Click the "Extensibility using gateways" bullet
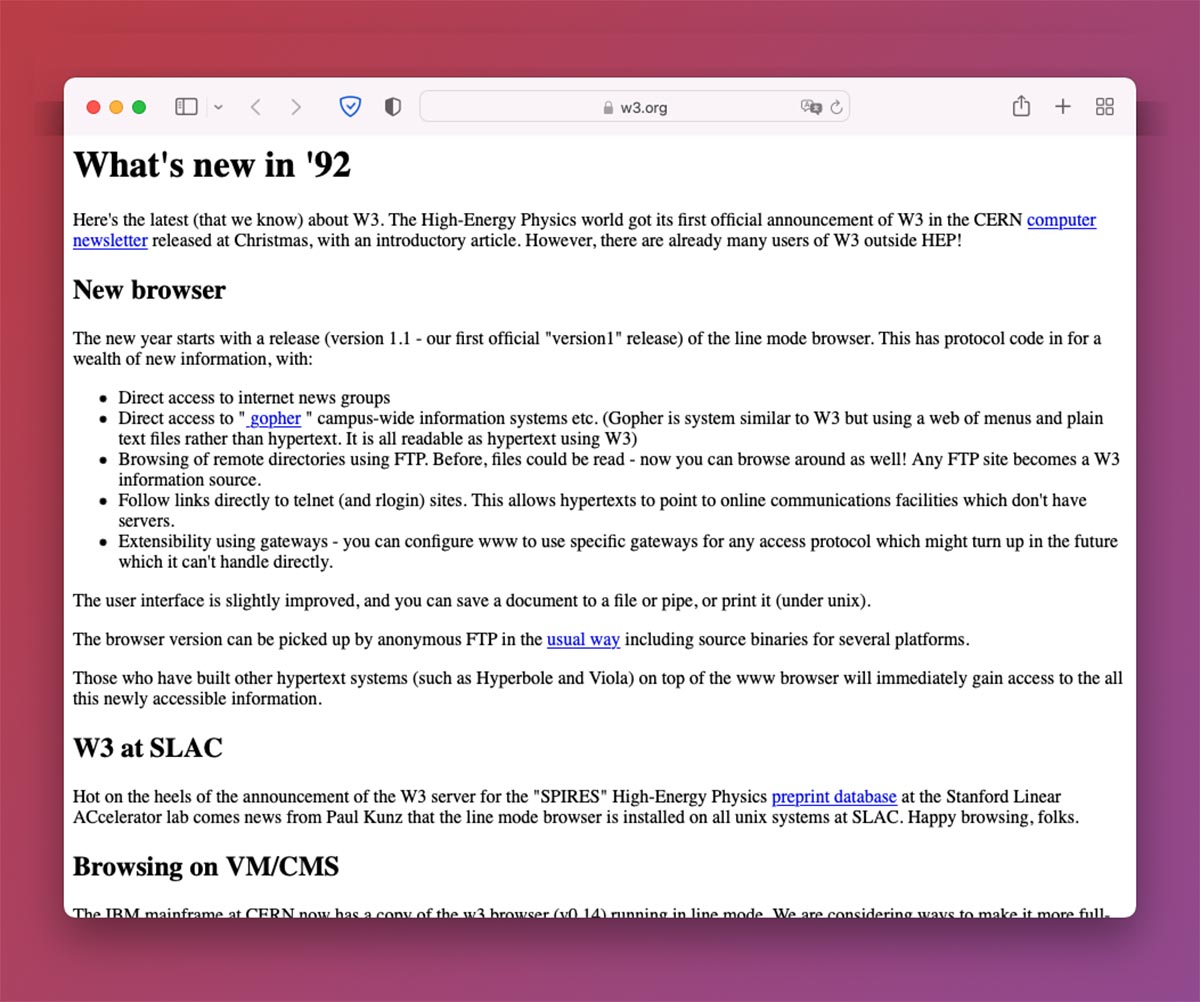This screenshot has height=1002, width=1200. 618,551
